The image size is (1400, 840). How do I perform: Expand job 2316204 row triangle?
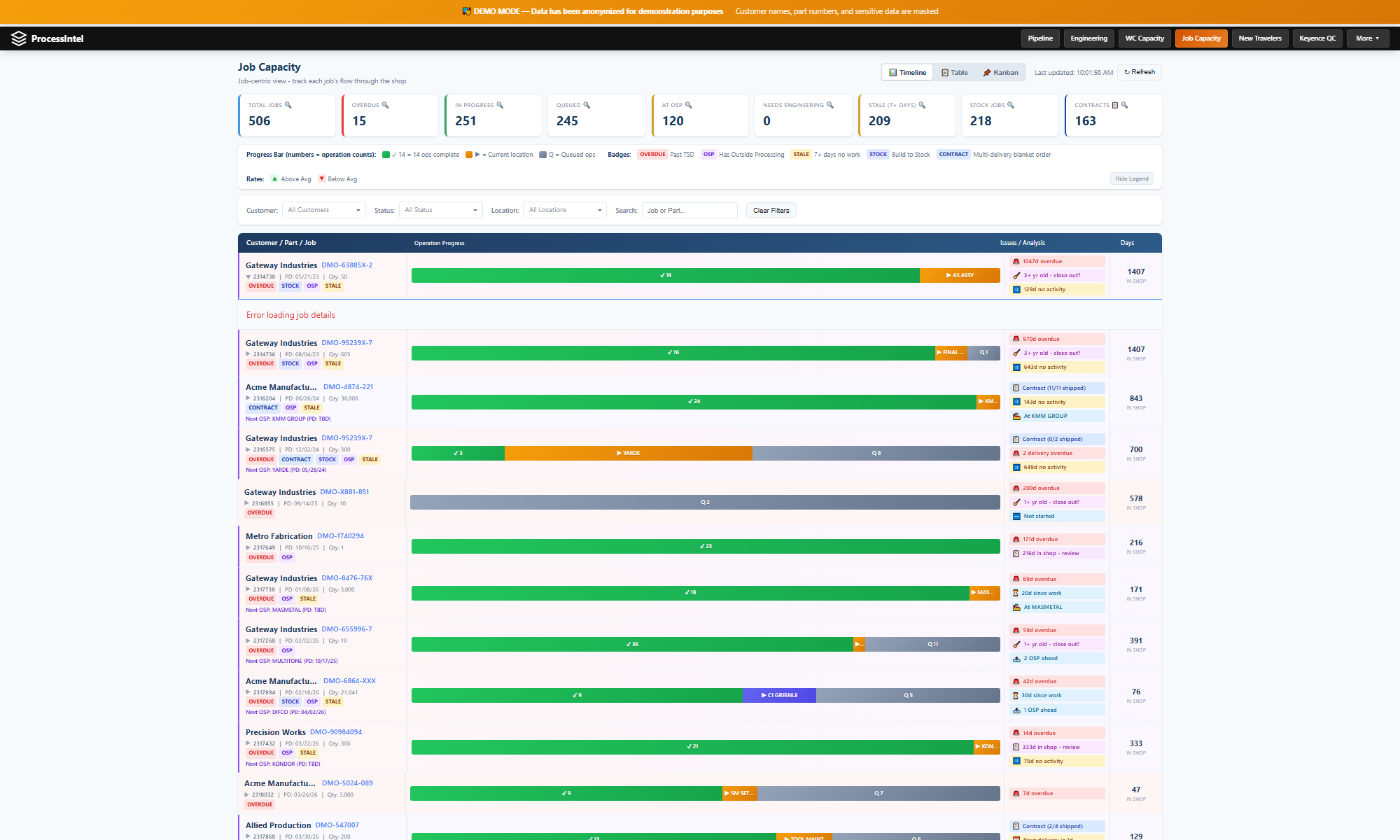point(248,398)
